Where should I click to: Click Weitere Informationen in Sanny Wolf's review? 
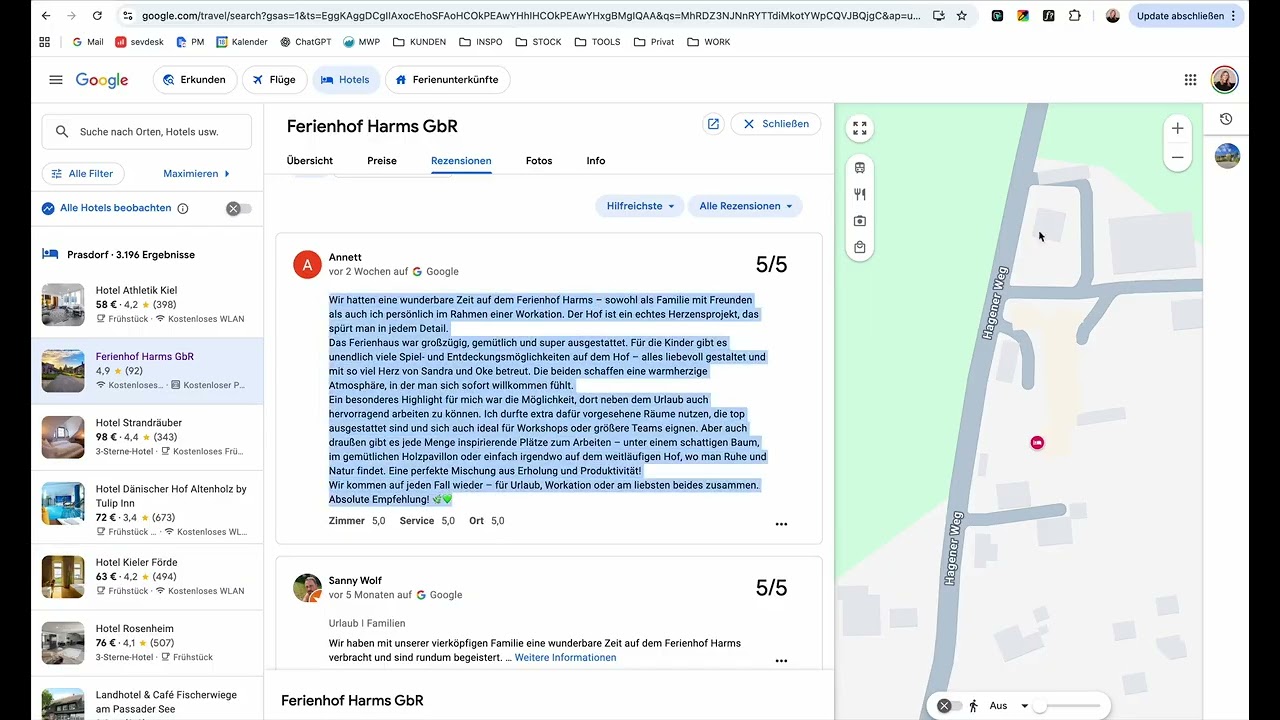(x=565, y=658)
